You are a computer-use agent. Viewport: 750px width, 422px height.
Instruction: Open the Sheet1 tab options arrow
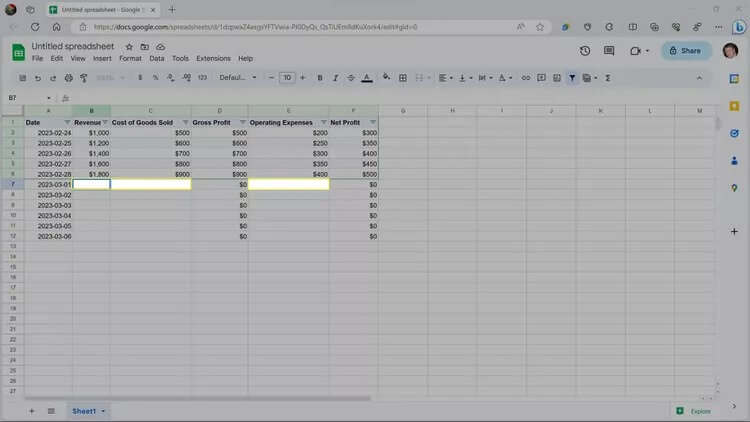[103, 411]
